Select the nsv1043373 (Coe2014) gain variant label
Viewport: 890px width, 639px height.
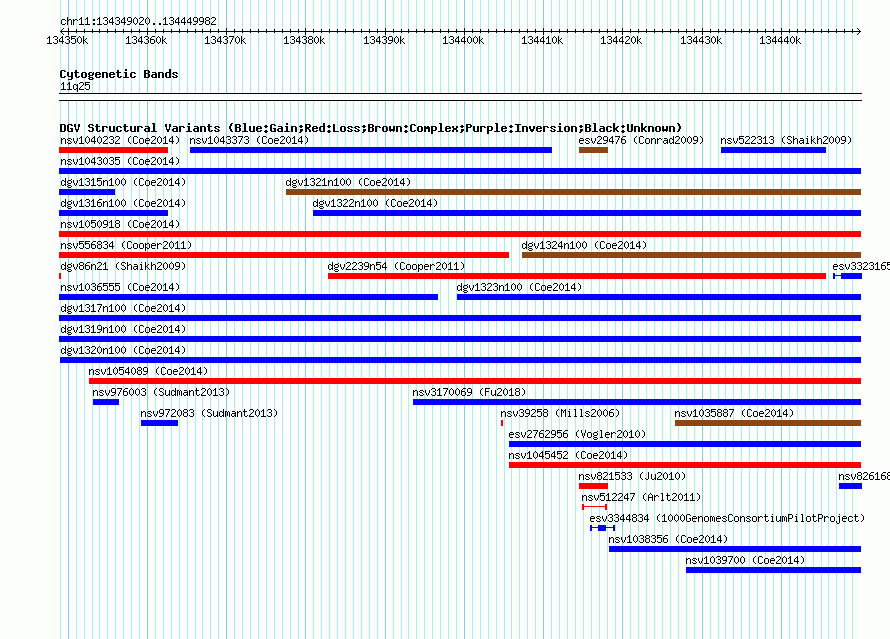point(249,140)
